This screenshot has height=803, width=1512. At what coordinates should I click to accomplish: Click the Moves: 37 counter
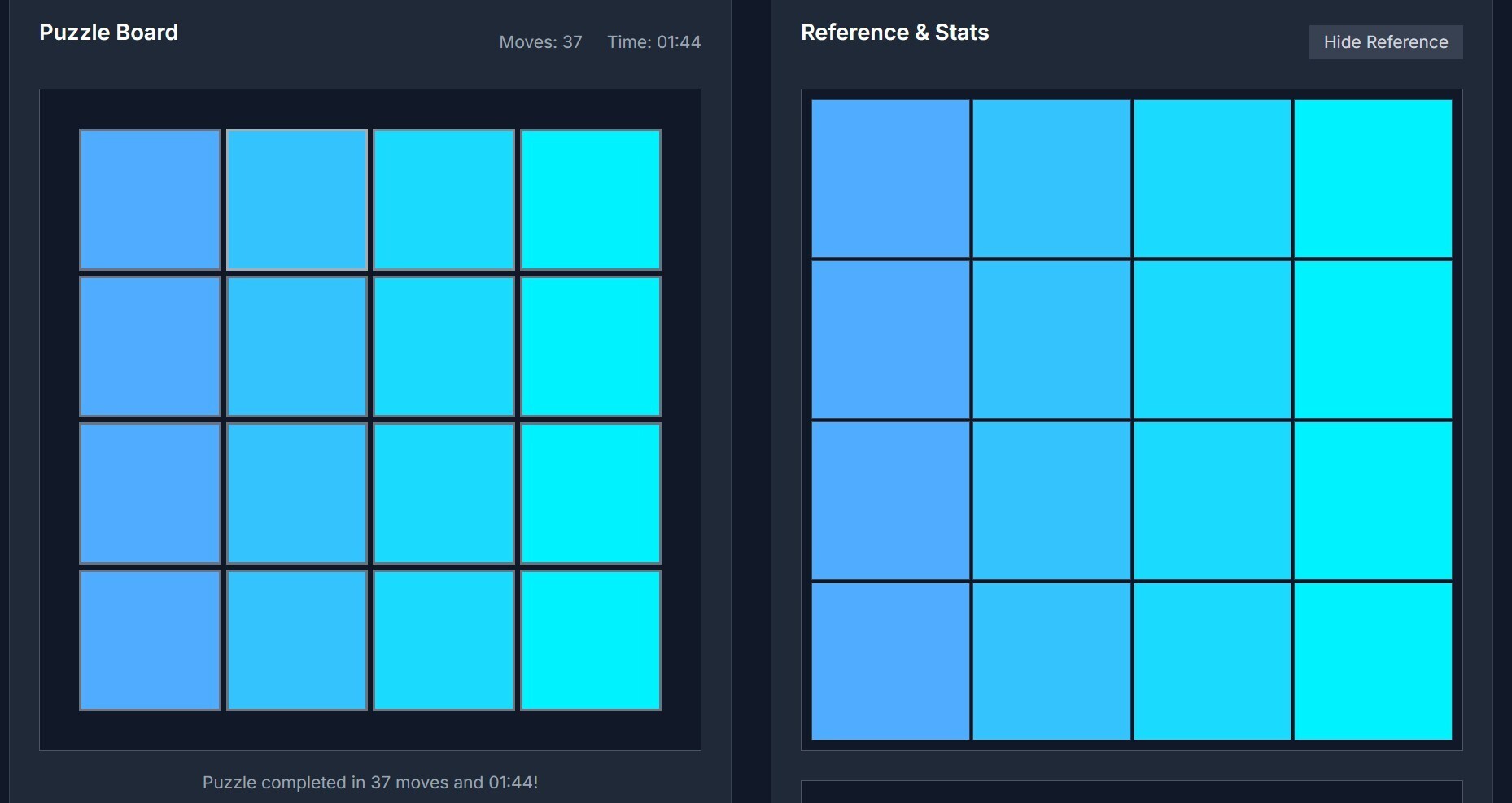click(x=540, y=42)
